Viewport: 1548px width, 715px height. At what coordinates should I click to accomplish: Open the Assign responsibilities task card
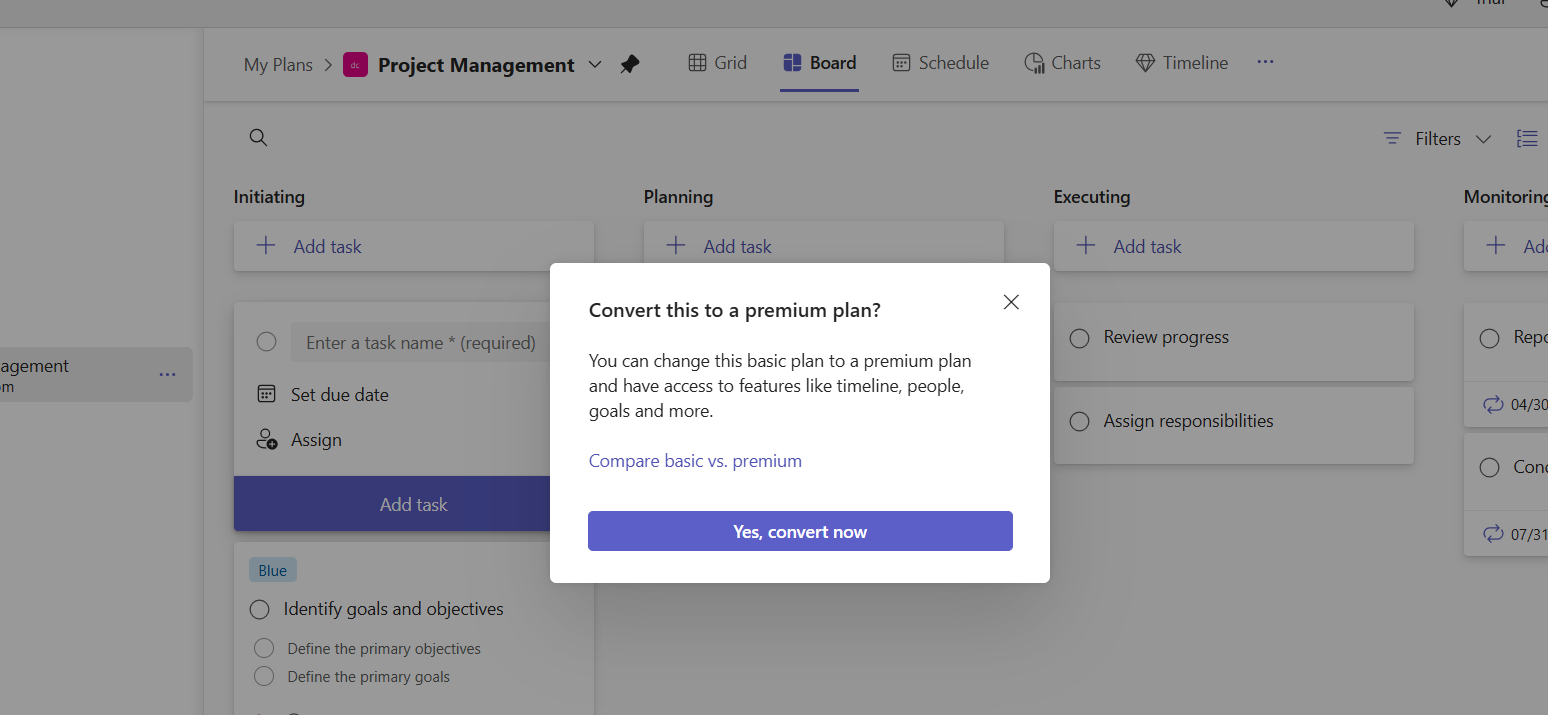(x=1234, y=425)
